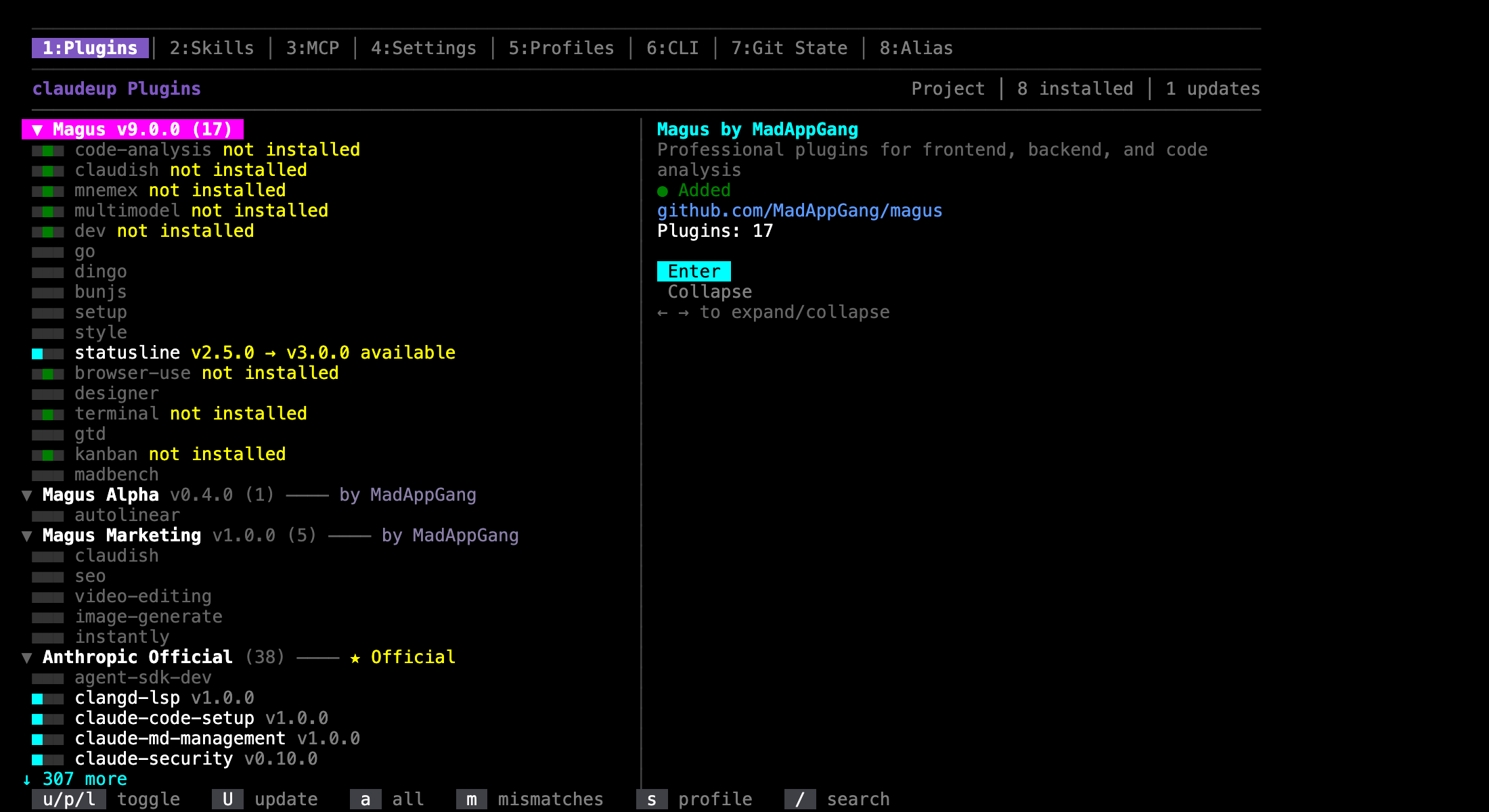Open the 7:Git State tab
Image resolution: width=1489 pixels, height=812 pixels.
pyautogui.click(x=789, y=48)
